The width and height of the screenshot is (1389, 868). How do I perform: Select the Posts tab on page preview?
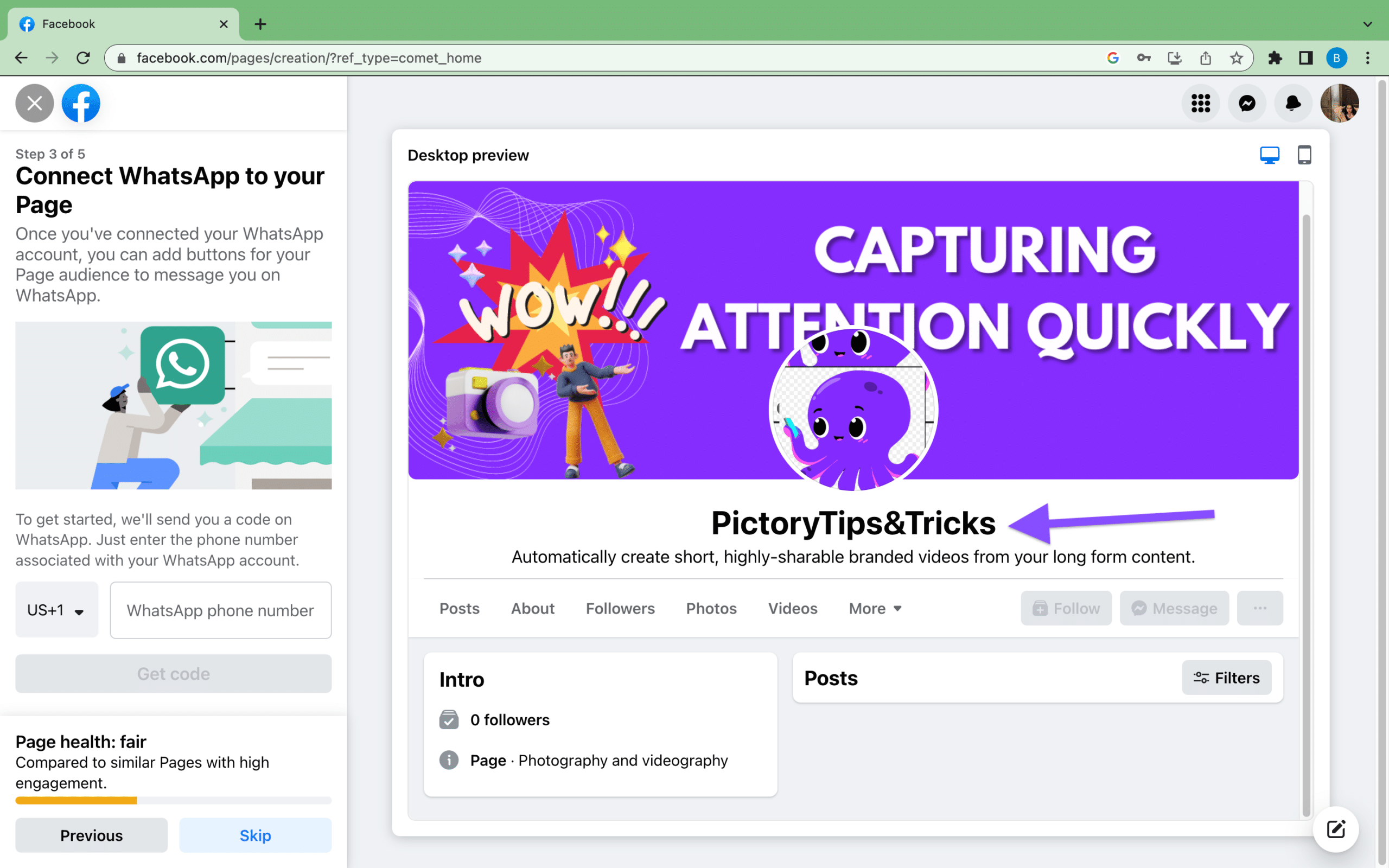click(x=459, y=608)
